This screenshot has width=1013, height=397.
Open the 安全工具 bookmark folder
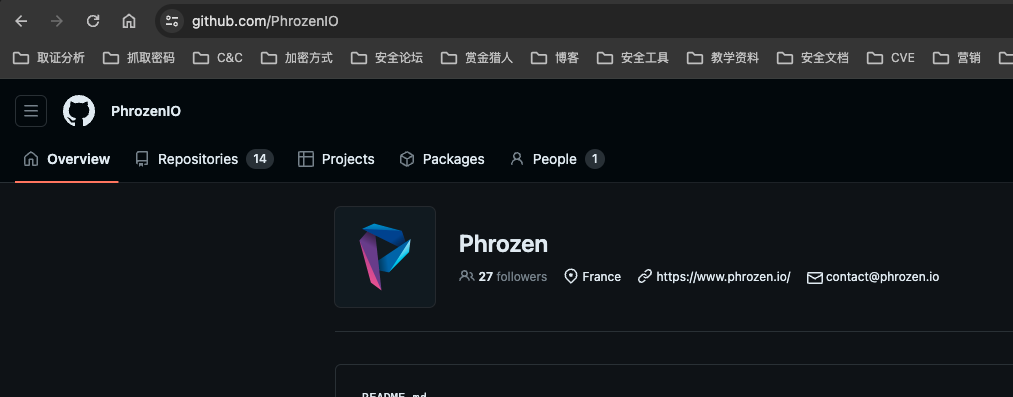(633, 58)
